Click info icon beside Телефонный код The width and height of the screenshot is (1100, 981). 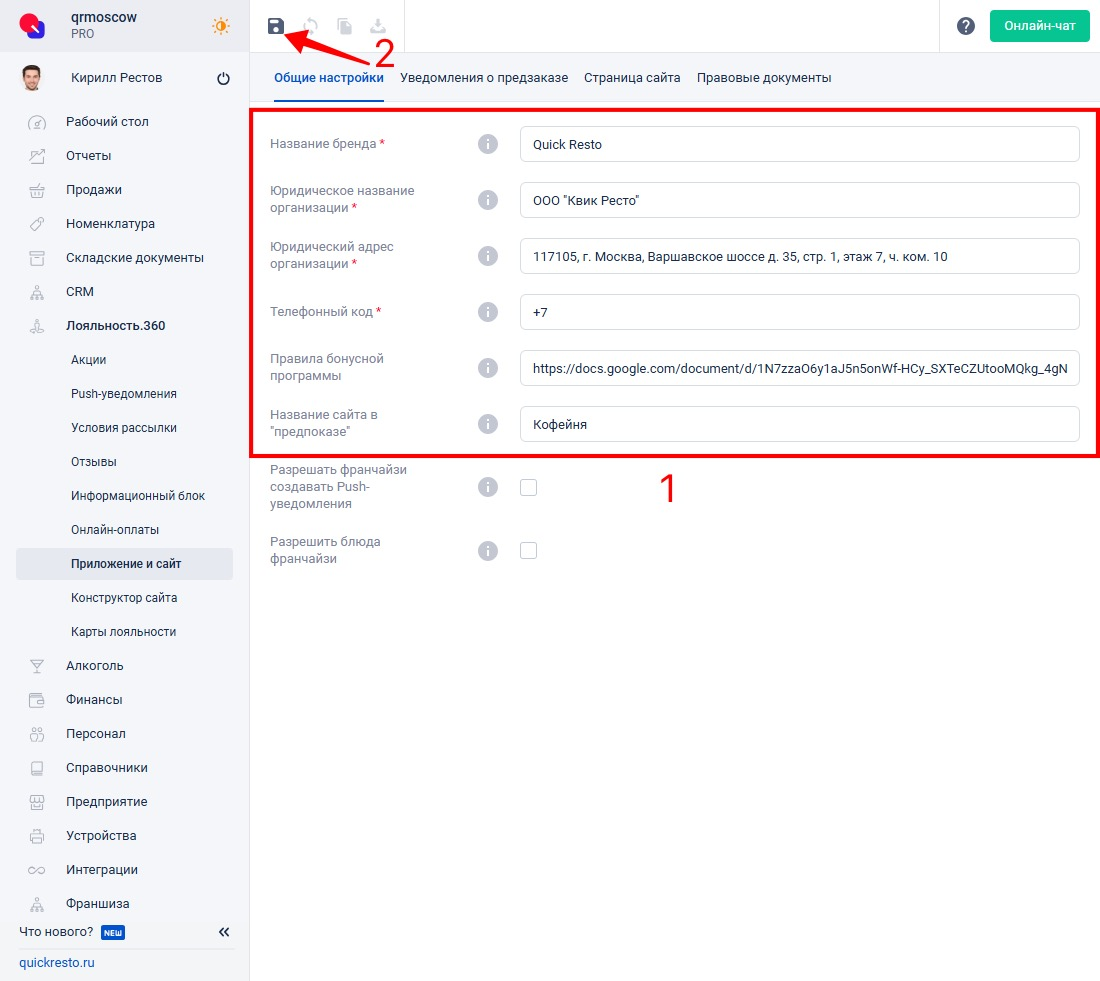coord(487,312)
